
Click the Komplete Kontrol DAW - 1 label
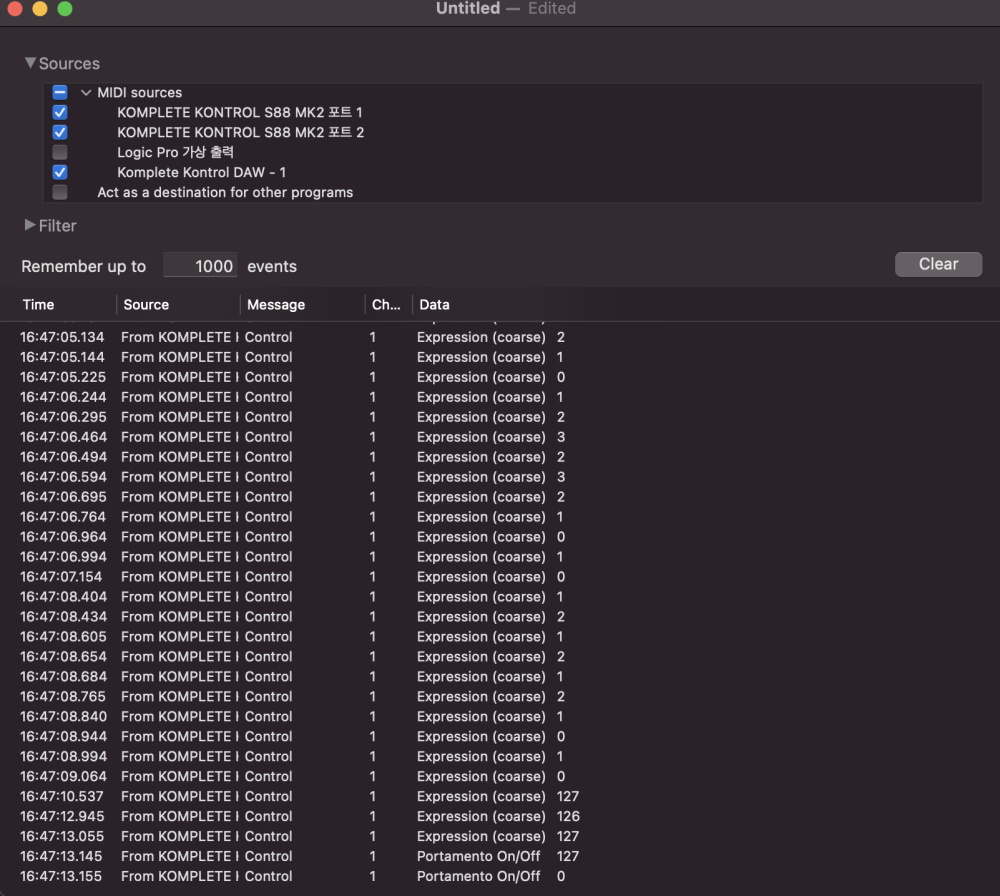pos(202,172)
